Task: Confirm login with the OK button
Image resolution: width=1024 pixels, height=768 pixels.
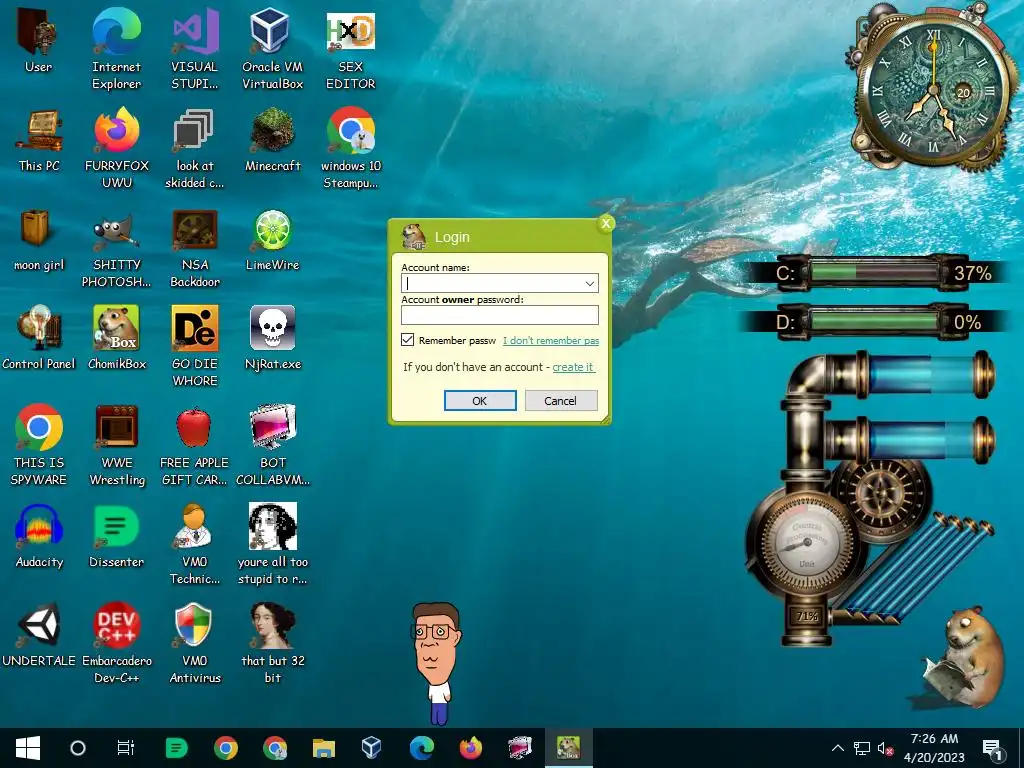Action: (x=480, y=400)
